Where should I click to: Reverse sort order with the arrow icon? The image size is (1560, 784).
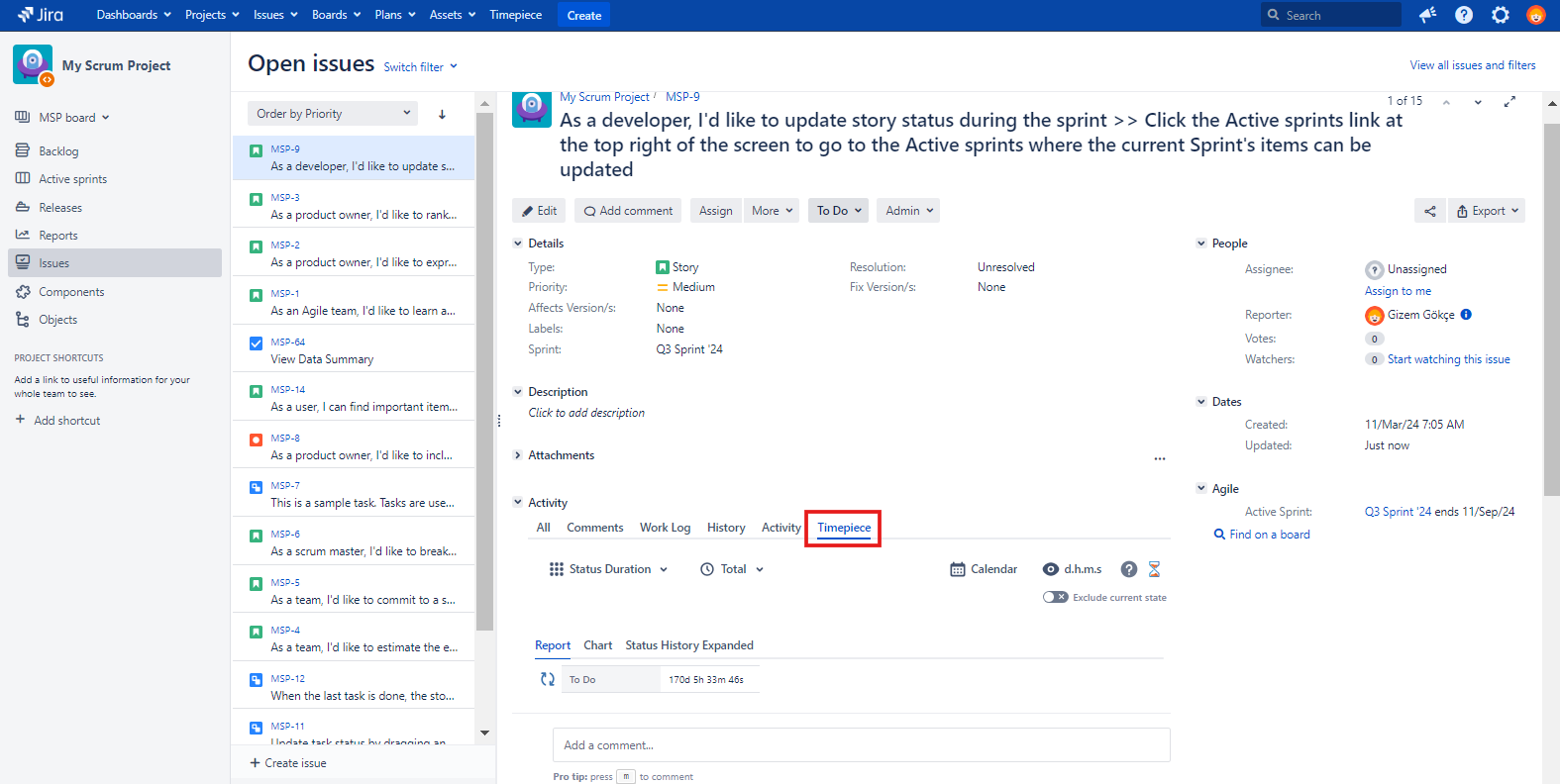(x=442, y=114)
